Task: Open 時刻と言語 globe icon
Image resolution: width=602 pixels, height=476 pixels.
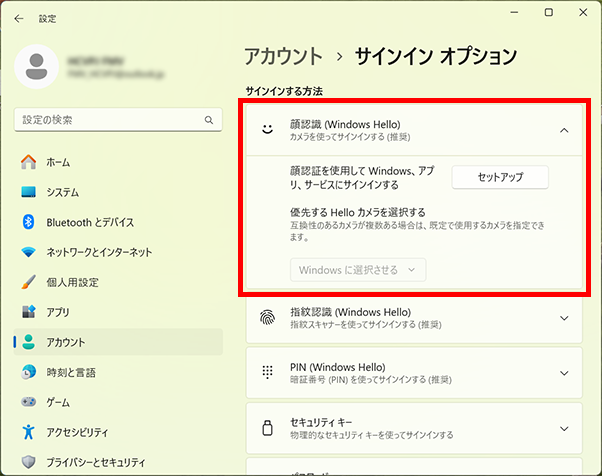Action: [x=29, y=372]
